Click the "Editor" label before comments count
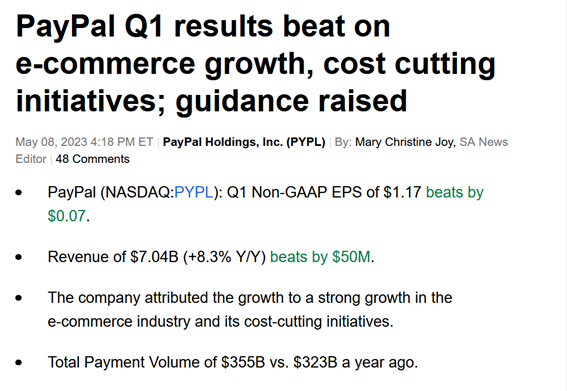The width and height of the screenshot is (567, 391). (x=31, y=159)
